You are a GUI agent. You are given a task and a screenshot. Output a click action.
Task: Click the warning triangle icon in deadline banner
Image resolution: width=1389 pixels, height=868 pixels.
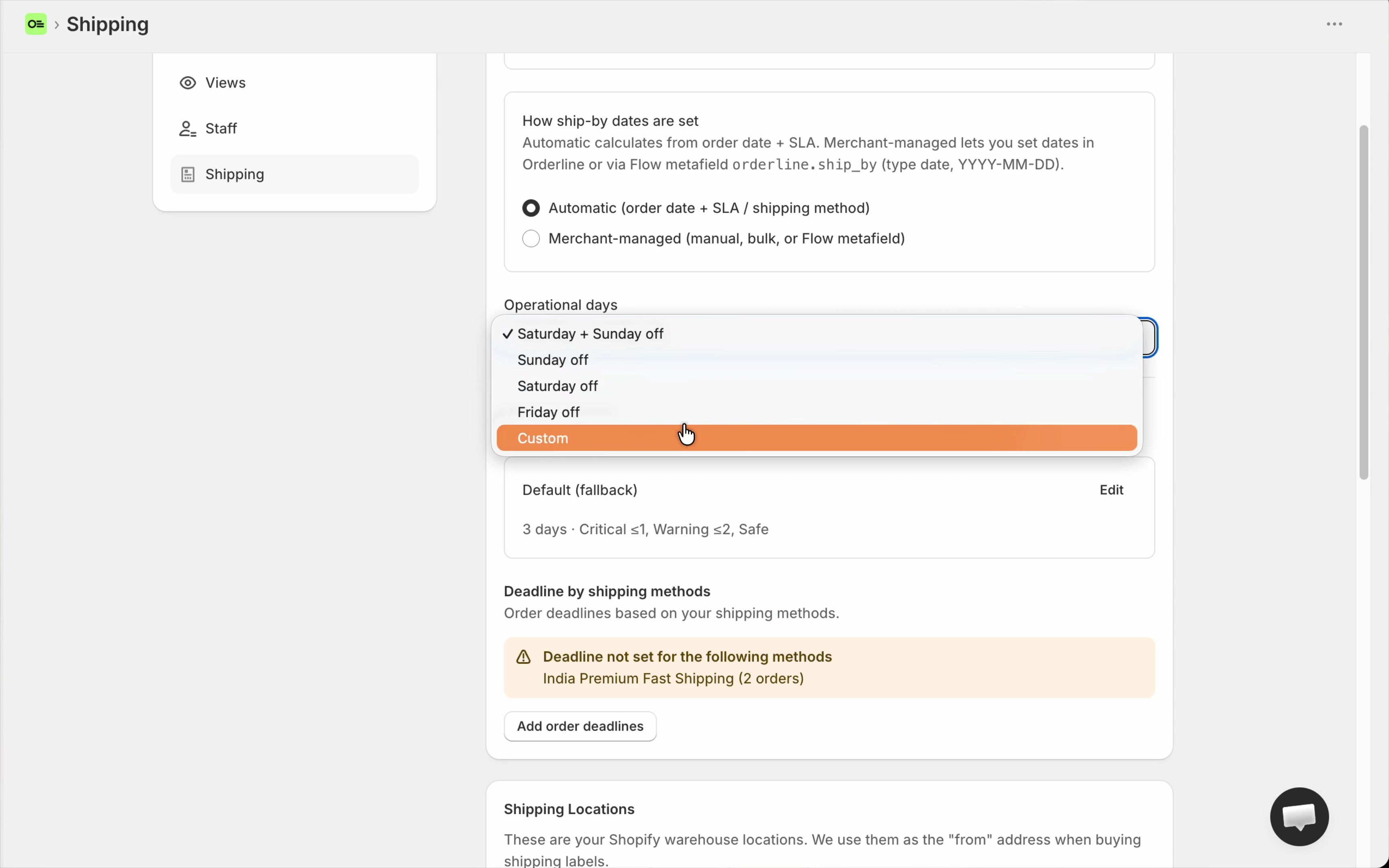pyautogui.click(x=523, y=657)
